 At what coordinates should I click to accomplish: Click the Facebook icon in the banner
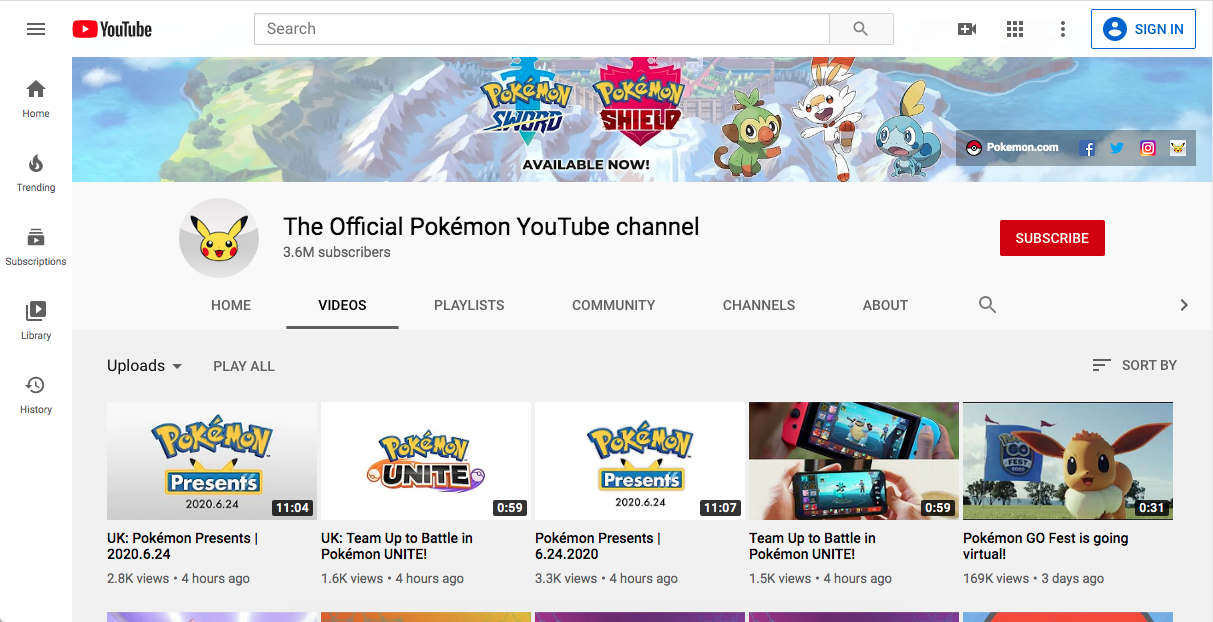click(1088, 148)
